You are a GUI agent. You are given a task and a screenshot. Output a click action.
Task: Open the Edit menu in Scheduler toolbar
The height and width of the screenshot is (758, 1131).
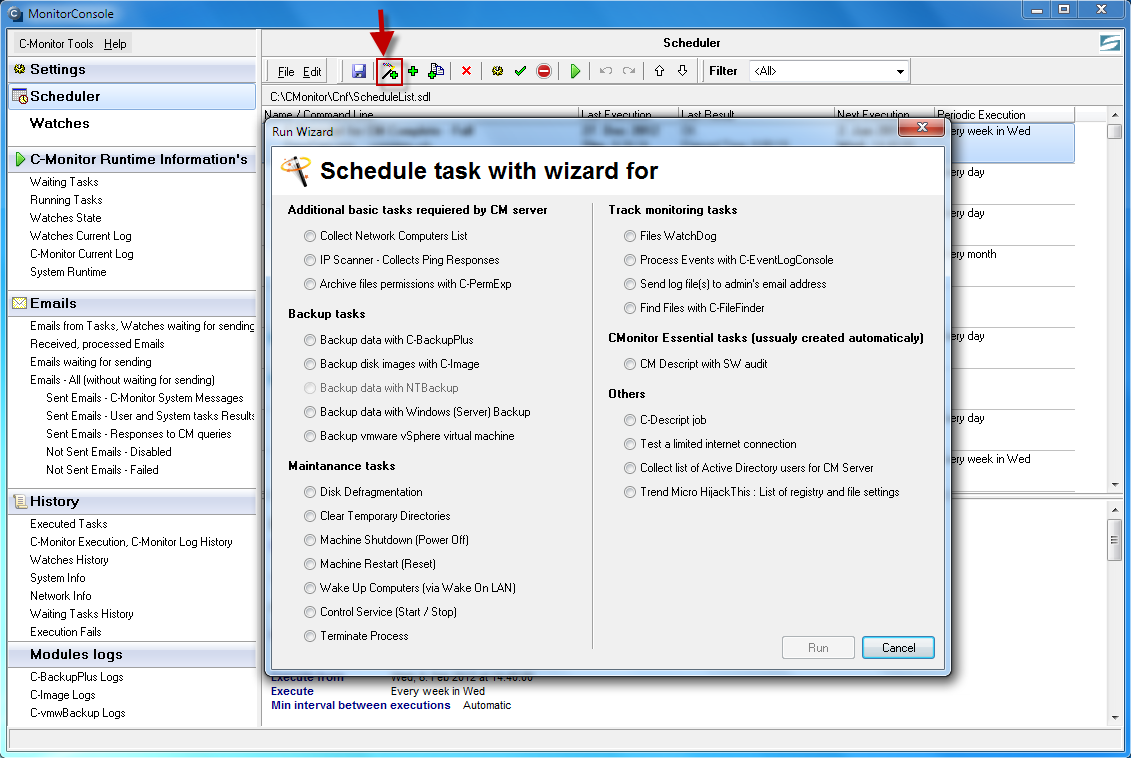(x=312, y=71)
